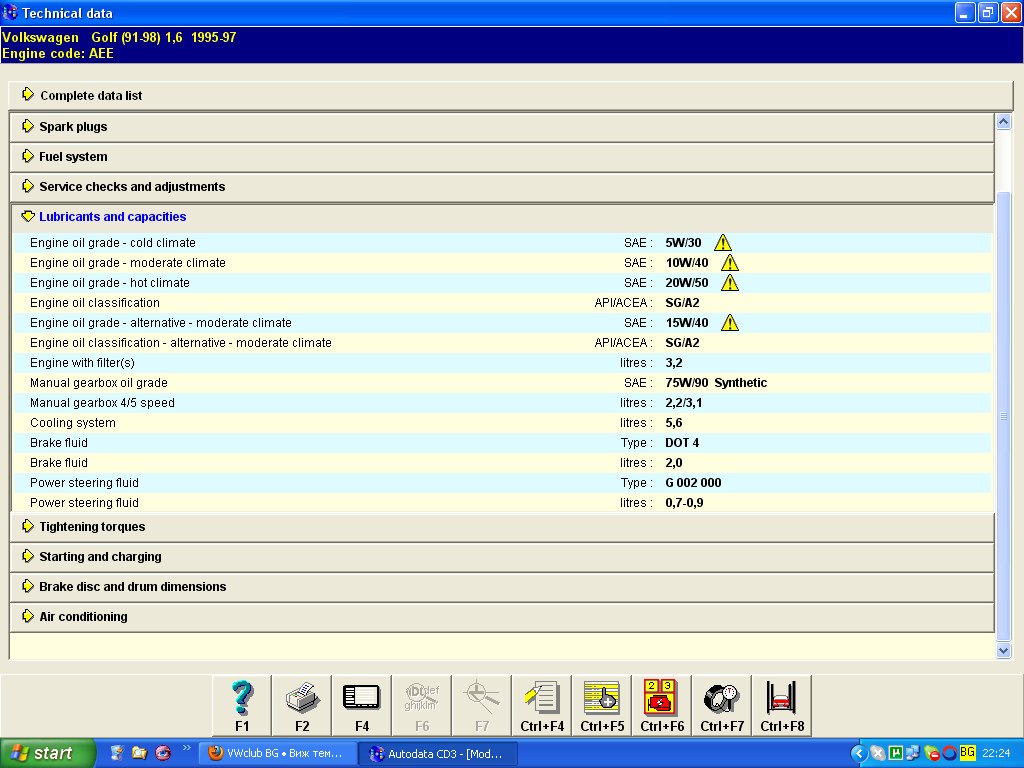
Task: Expand the Brake disc and drum dimensions section
Action: 132,587
